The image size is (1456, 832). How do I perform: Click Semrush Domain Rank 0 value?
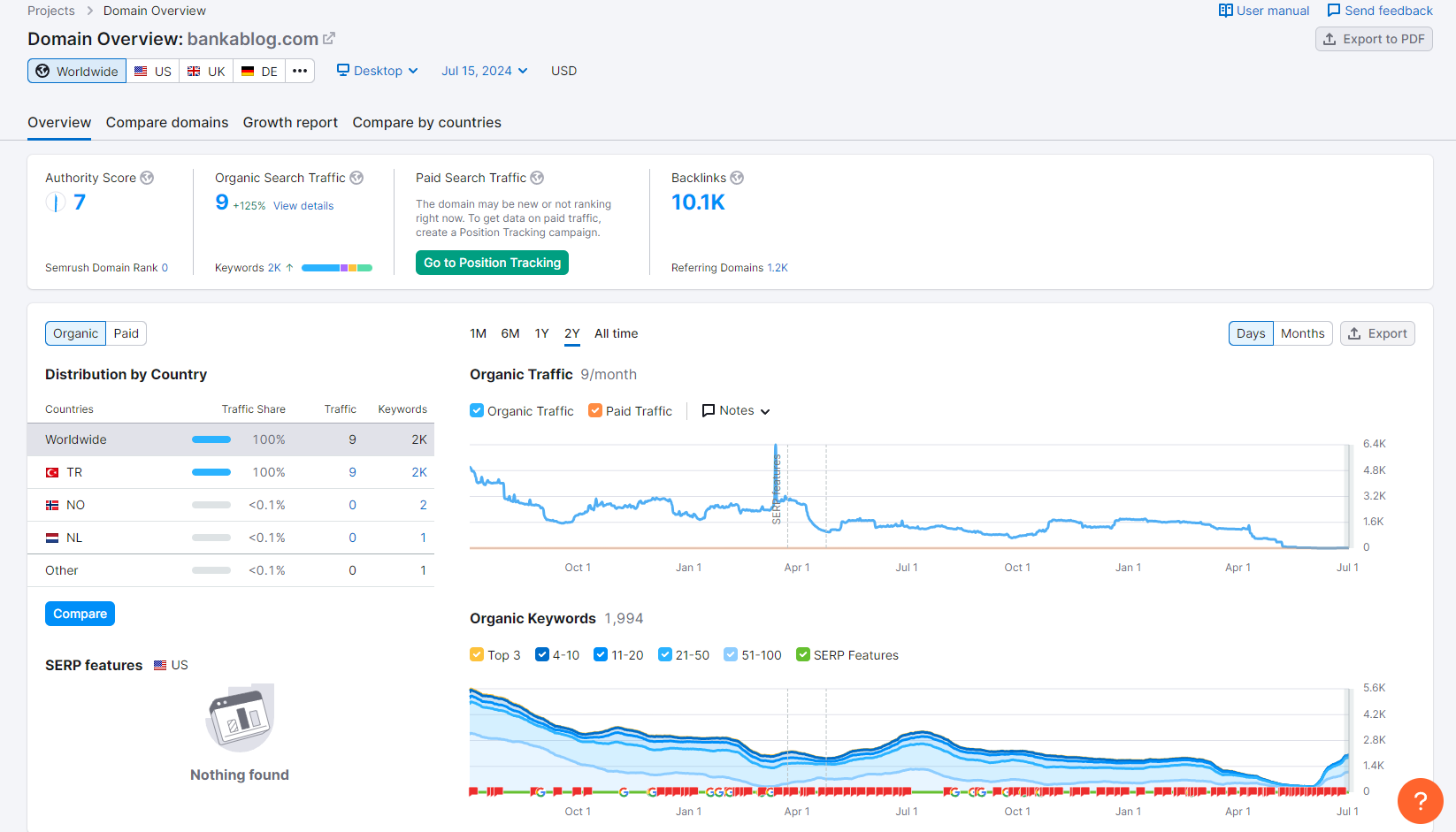pyautogui.click(x=165, y=268)
